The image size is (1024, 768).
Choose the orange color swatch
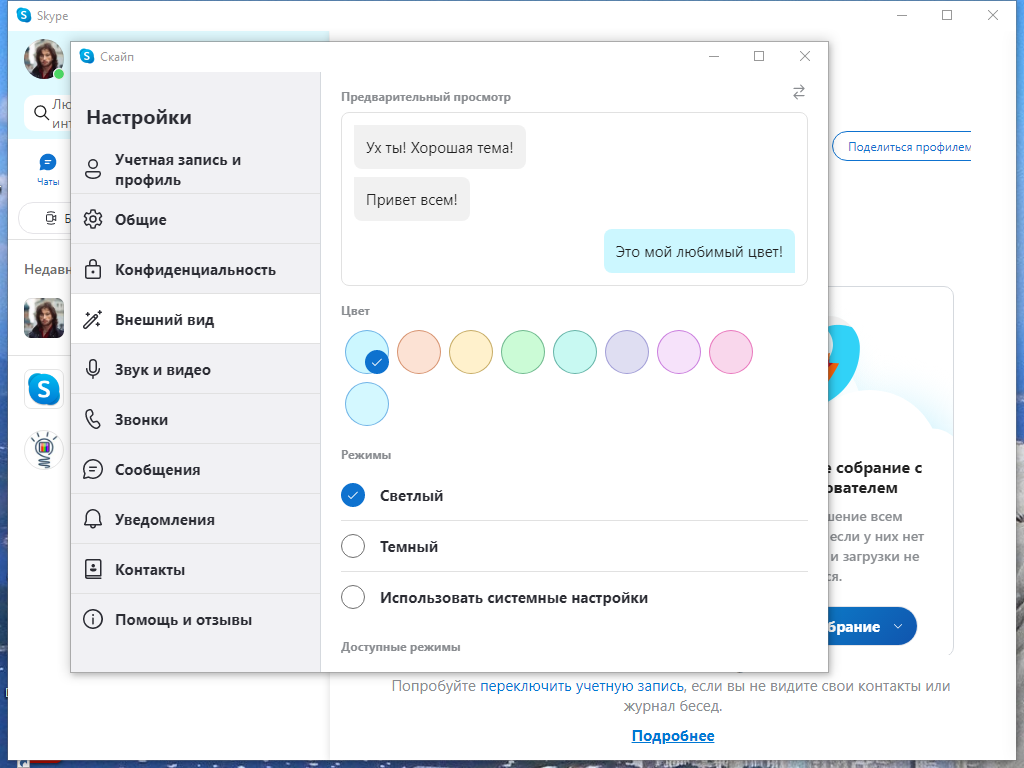tap(419, 352)
